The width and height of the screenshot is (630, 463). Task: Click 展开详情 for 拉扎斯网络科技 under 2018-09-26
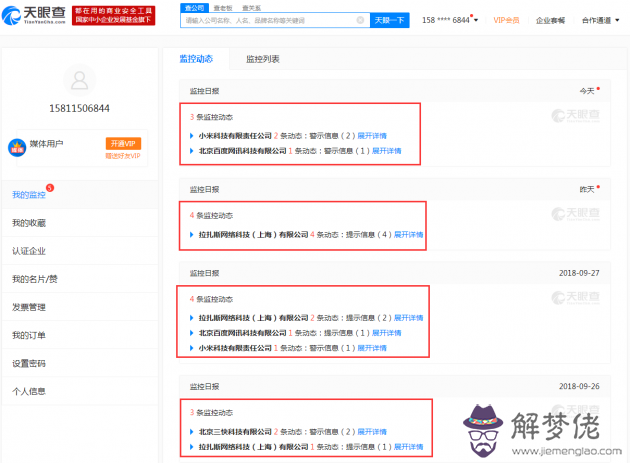[x=409, y=447]
